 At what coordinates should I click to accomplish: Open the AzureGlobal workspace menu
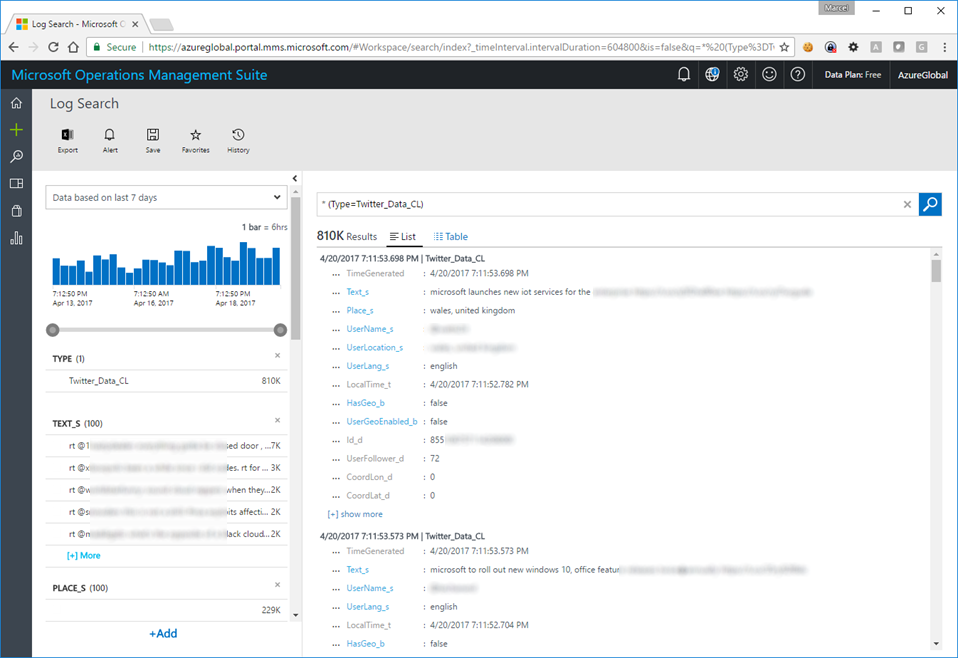click(923, 75)
